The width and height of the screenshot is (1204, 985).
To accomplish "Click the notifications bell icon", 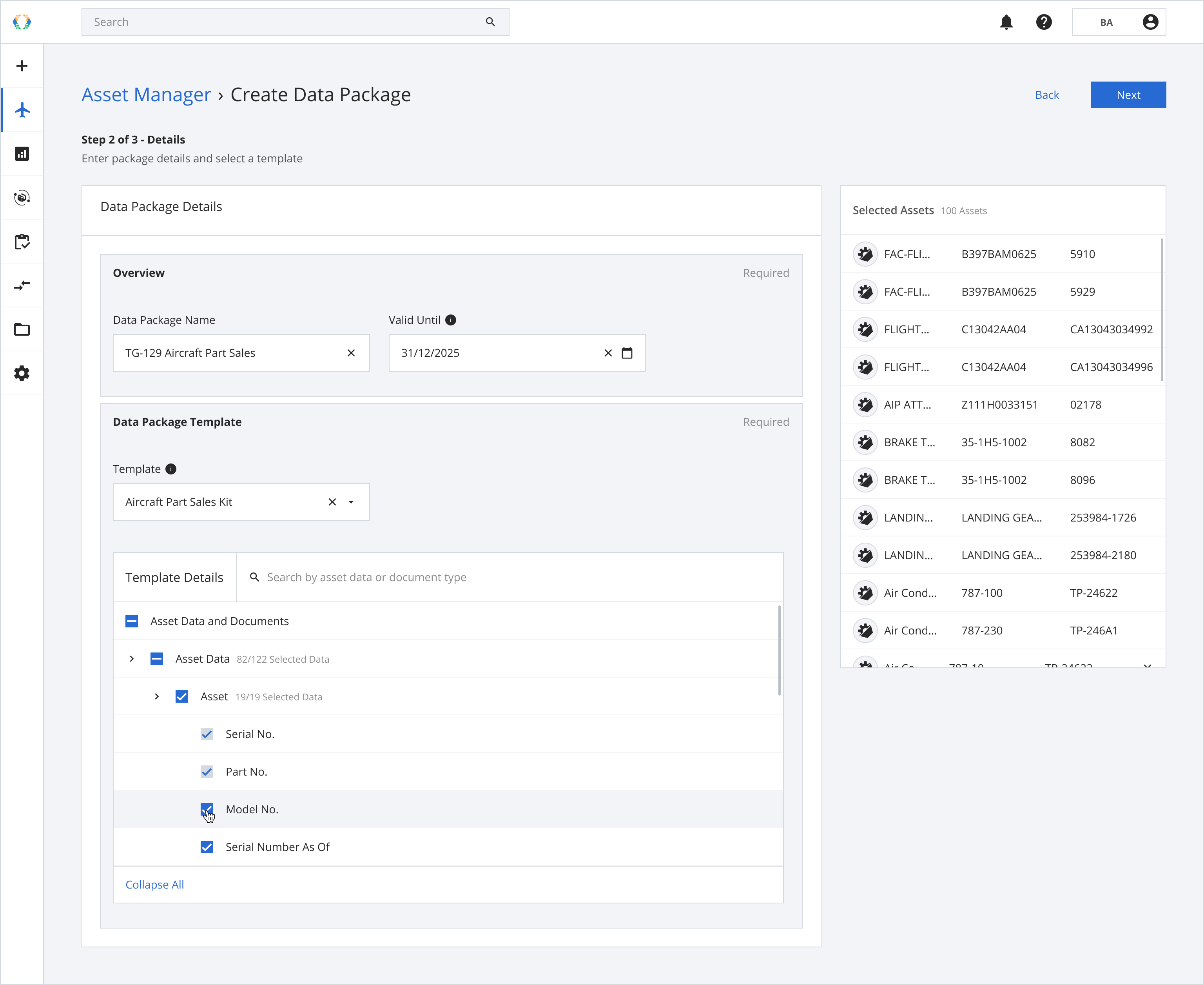I will coord(1006,22).
